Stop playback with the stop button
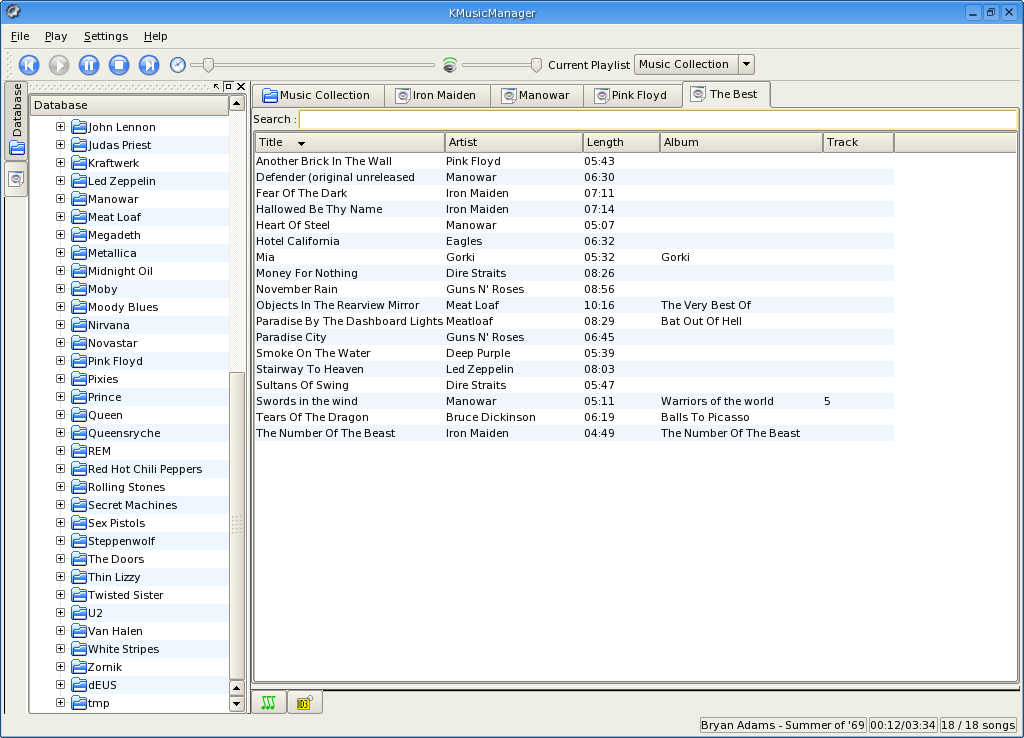This screenshot has height=738, width=1024. point(119,65)
